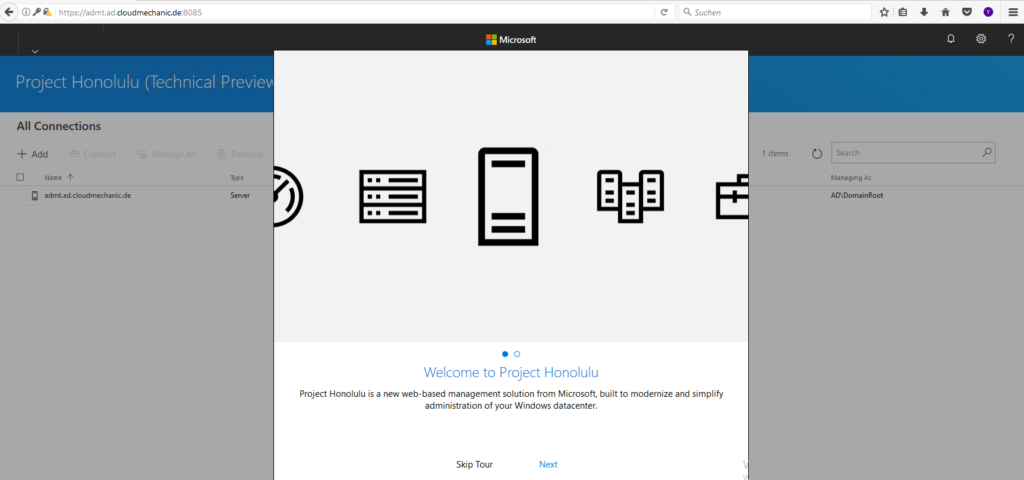The image size is (1024, 480).
Task: Click the AD\DomainRoot cell
Action: point(857,195)
